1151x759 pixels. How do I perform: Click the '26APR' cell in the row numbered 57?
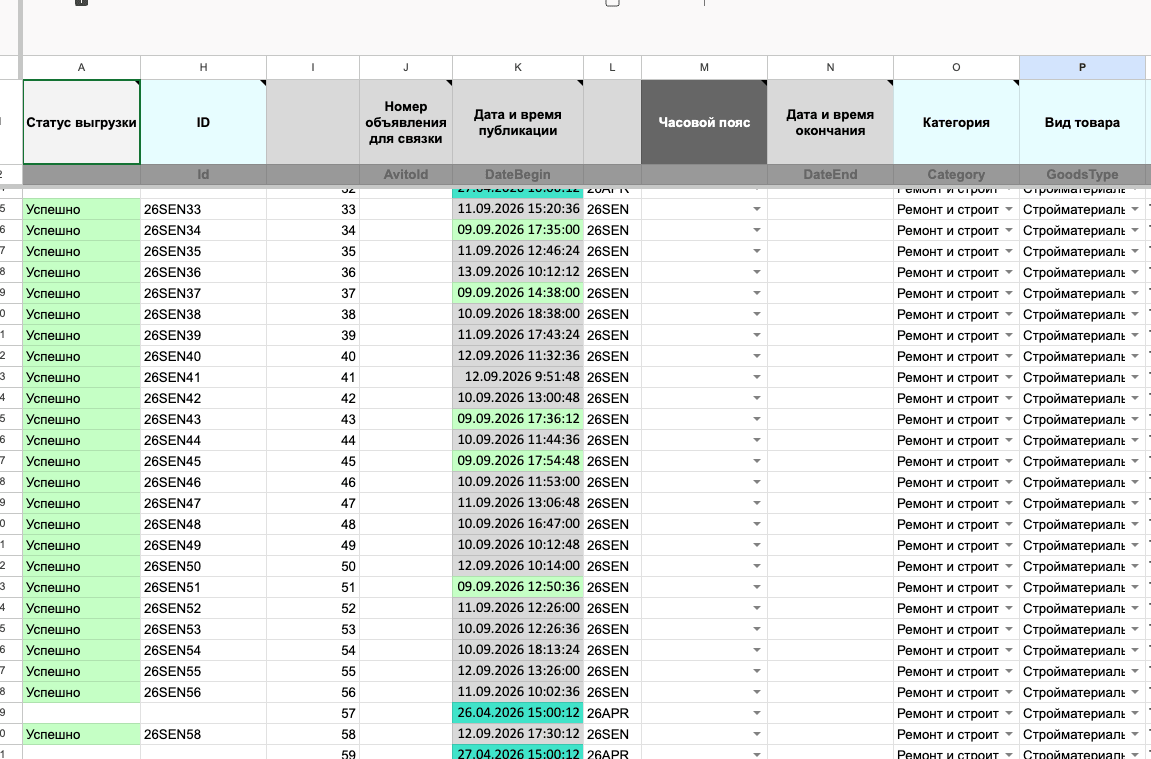click(612, 713)
